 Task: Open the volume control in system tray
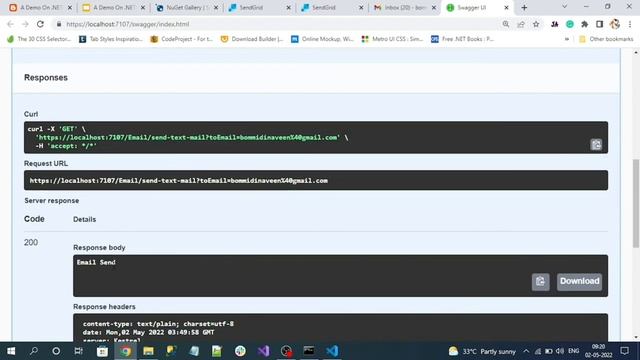coord(560,351)
